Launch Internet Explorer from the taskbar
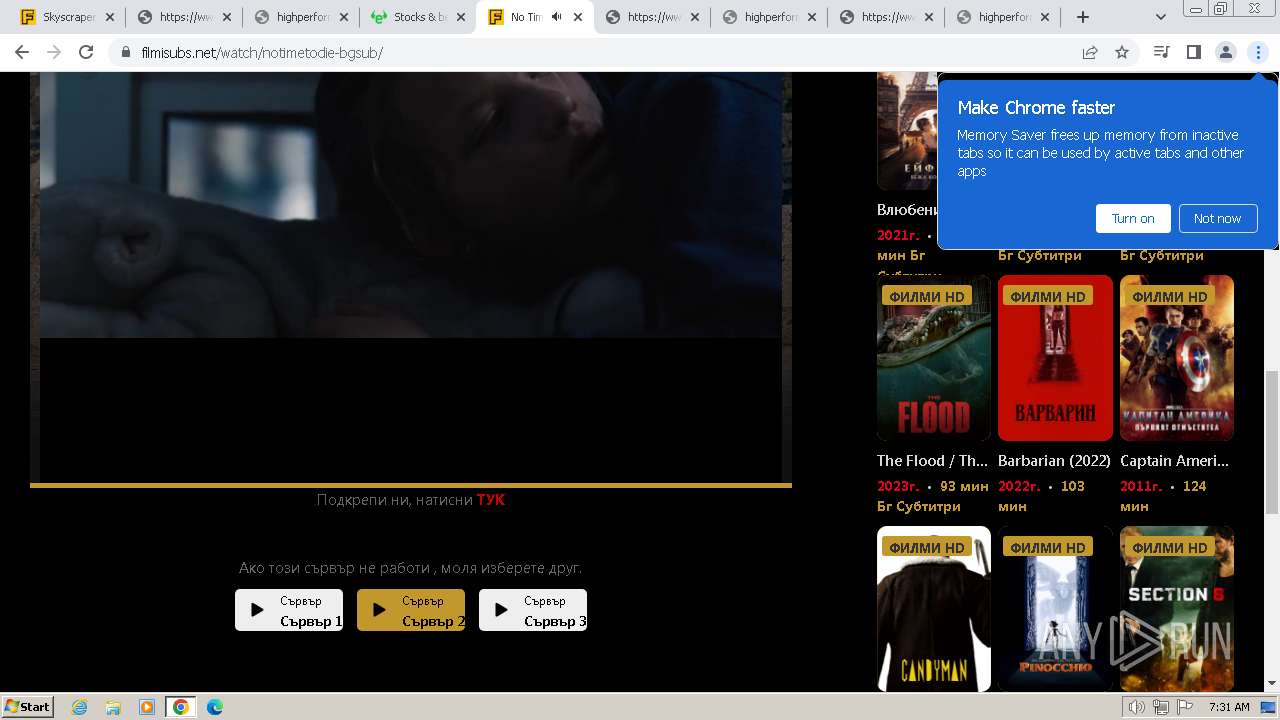The width and height of the screenshot is (1280, 720). click(x=79, y=707)
